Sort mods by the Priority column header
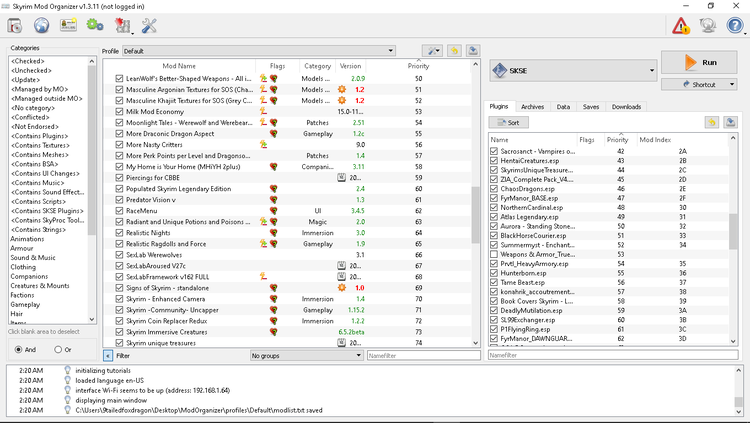The height and width of the screenshot is (423, 750). tap(418, 66)
